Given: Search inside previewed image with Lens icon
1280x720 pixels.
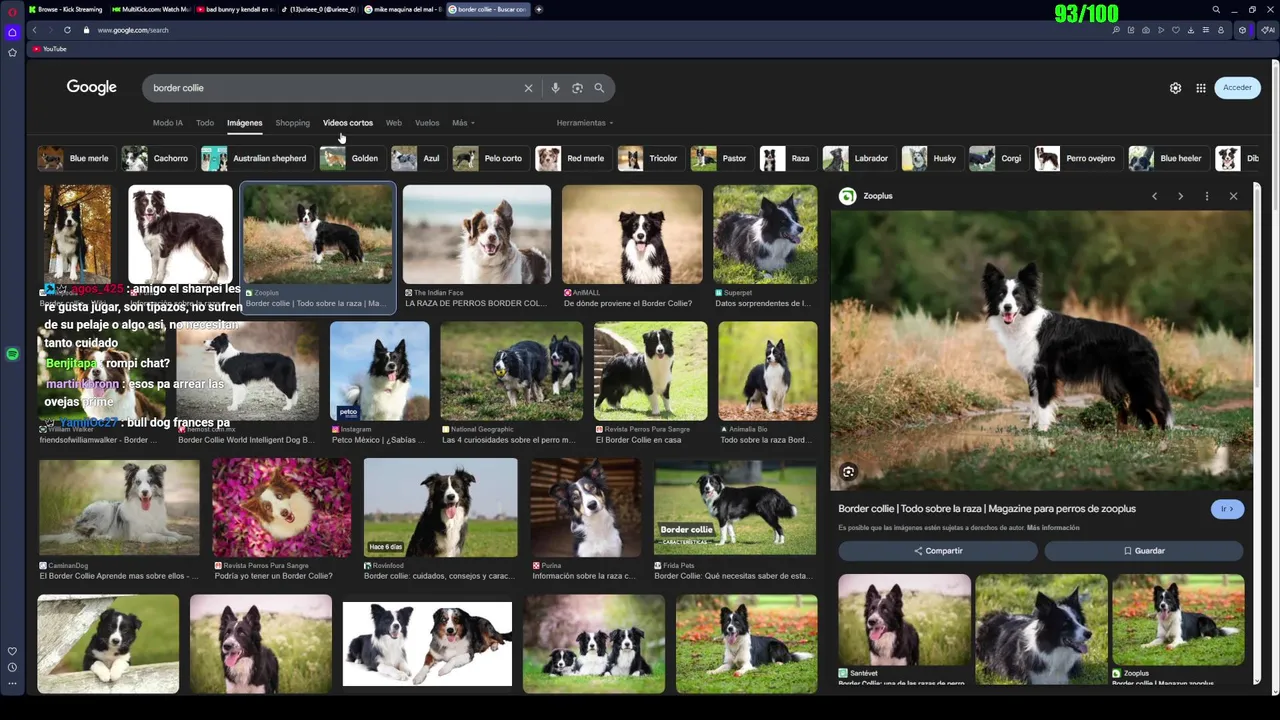Looking at the screenshot, I should click(848, 472).
